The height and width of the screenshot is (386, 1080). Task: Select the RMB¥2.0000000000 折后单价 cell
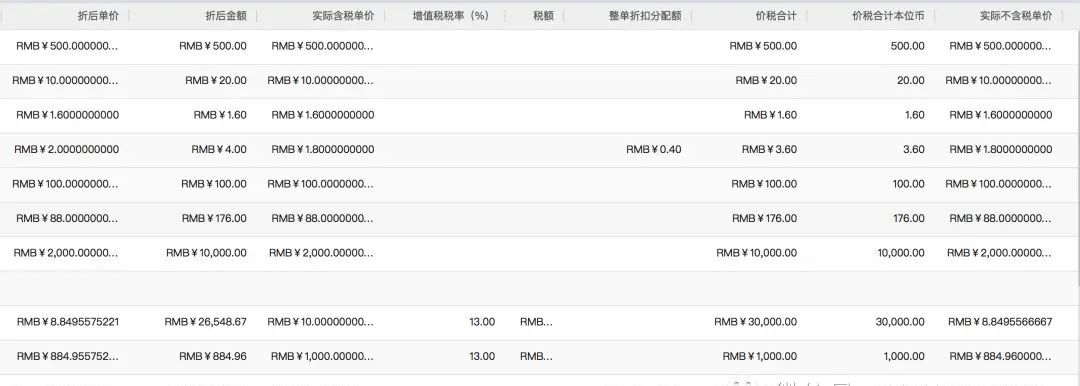[x=67, y=150]
